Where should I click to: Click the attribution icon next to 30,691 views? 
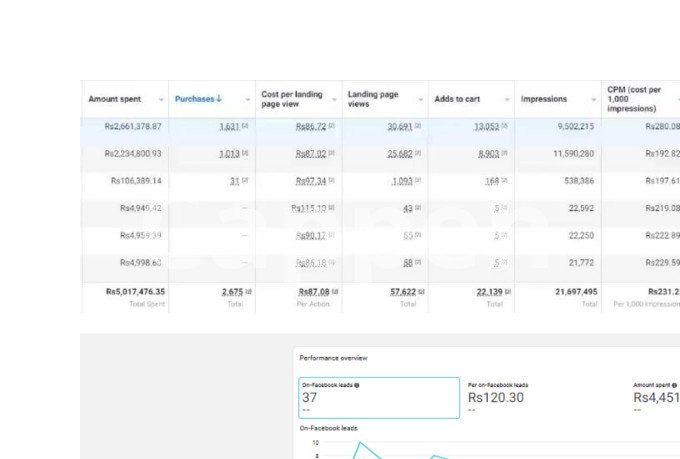pyautogui.click(x=418, y=127)
